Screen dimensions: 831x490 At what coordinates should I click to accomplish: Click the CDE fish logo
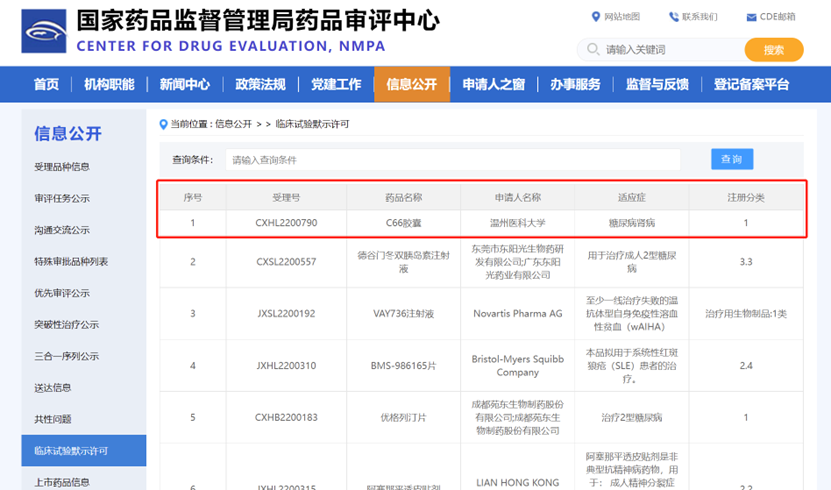pyautogui.click(x=44, y=31)
